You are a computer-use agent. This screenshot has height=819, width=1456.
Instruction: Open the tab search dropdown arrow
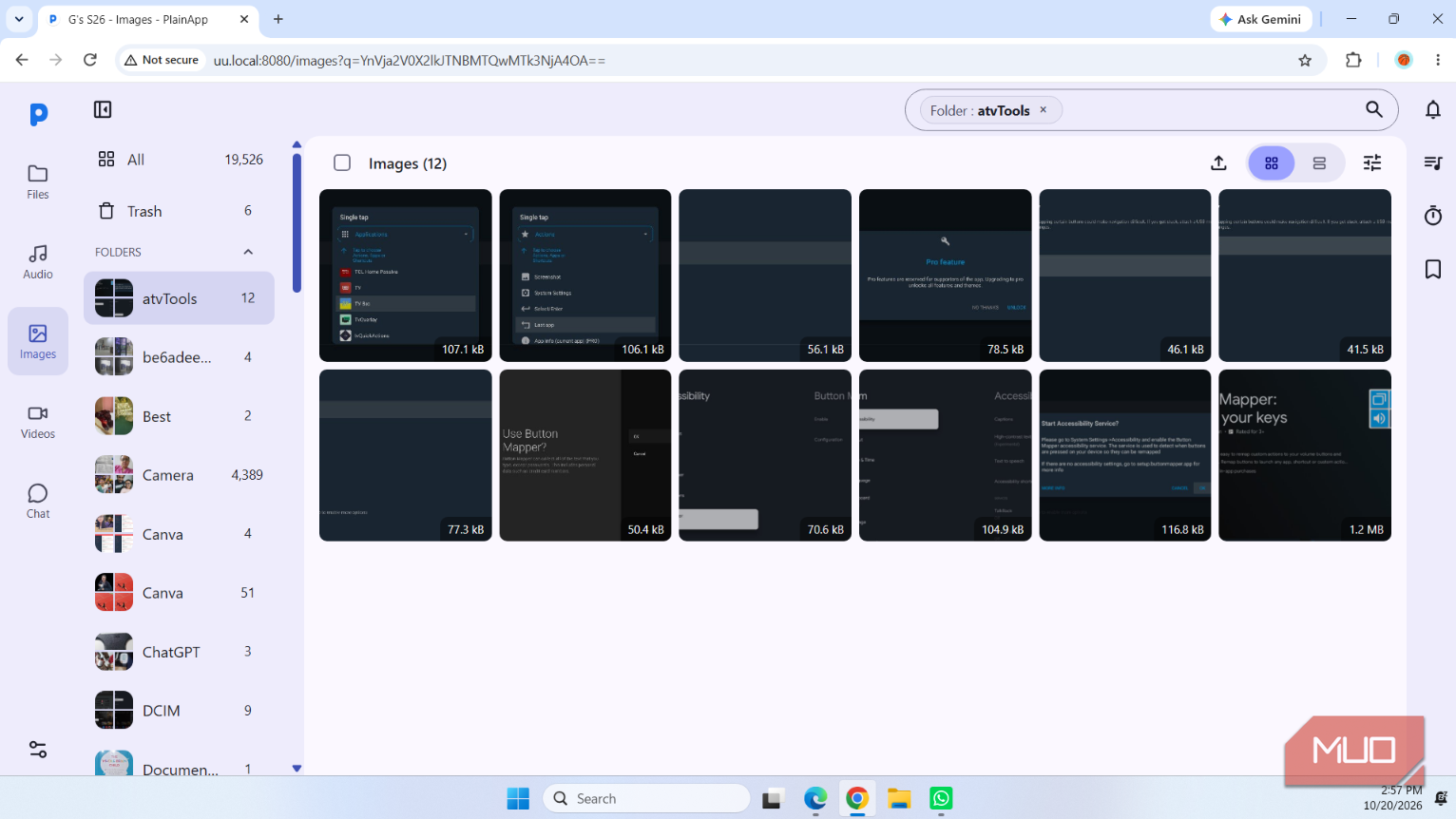pyautogui.click(x=19, y=19)
